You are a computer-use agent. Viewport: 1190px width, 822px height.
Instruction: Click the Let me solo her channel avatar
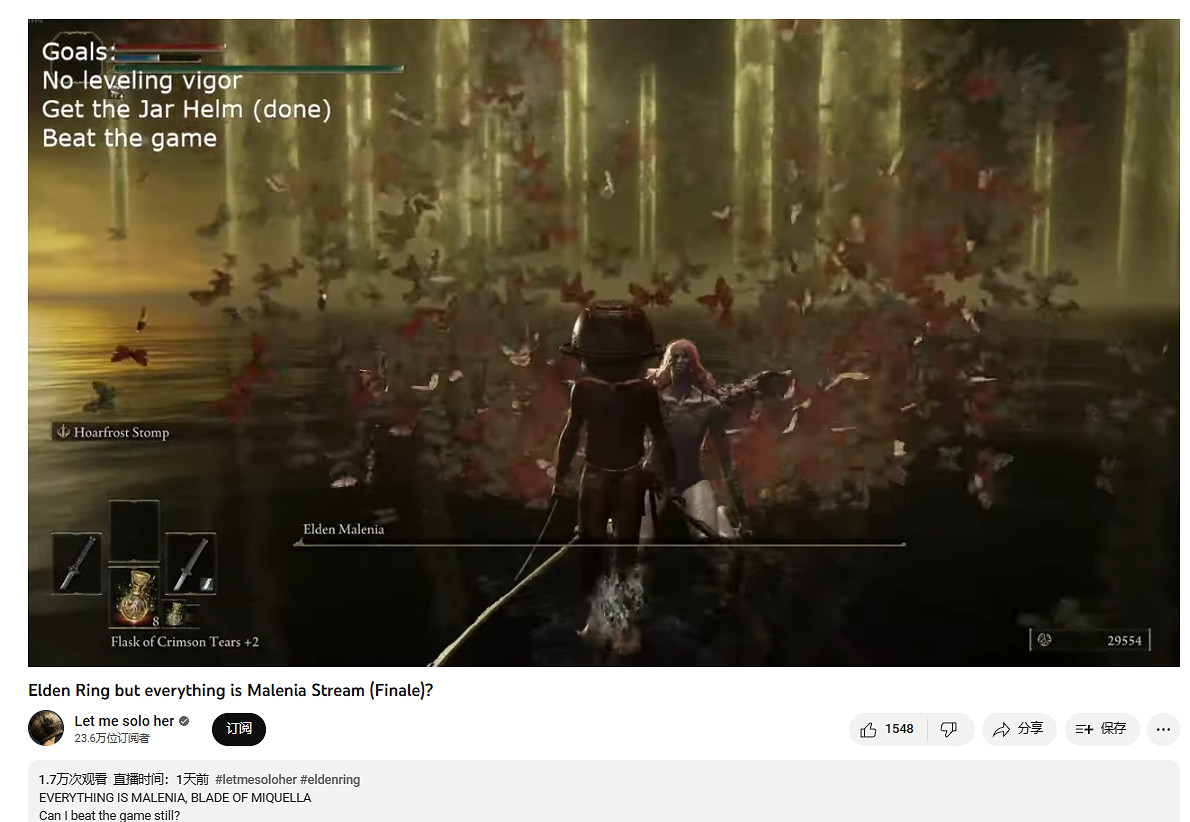point(46,728)
